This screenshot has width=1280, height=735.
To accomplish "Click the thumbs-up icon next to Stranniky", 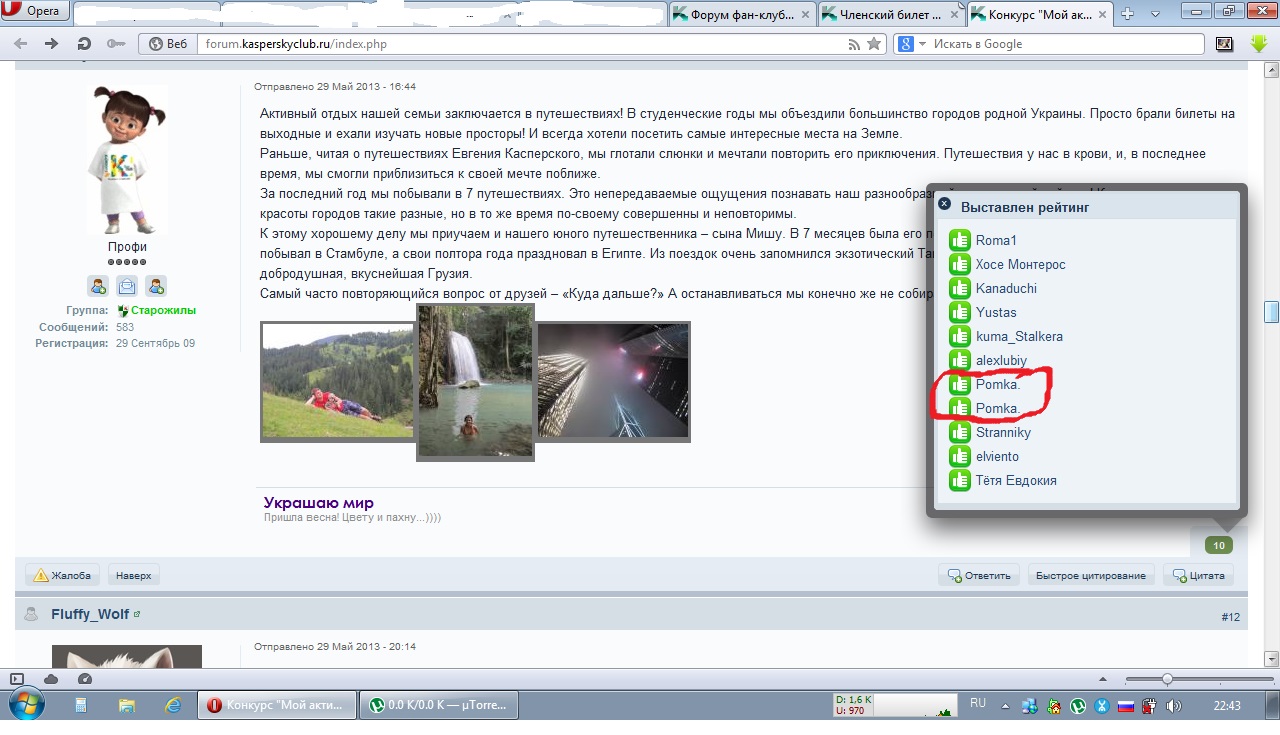I will tap(960, 432).
